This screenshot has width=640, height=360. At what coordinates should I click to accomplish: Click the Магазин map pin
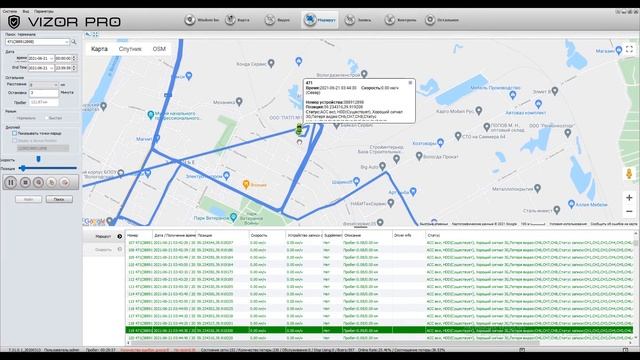coord(619,50)
